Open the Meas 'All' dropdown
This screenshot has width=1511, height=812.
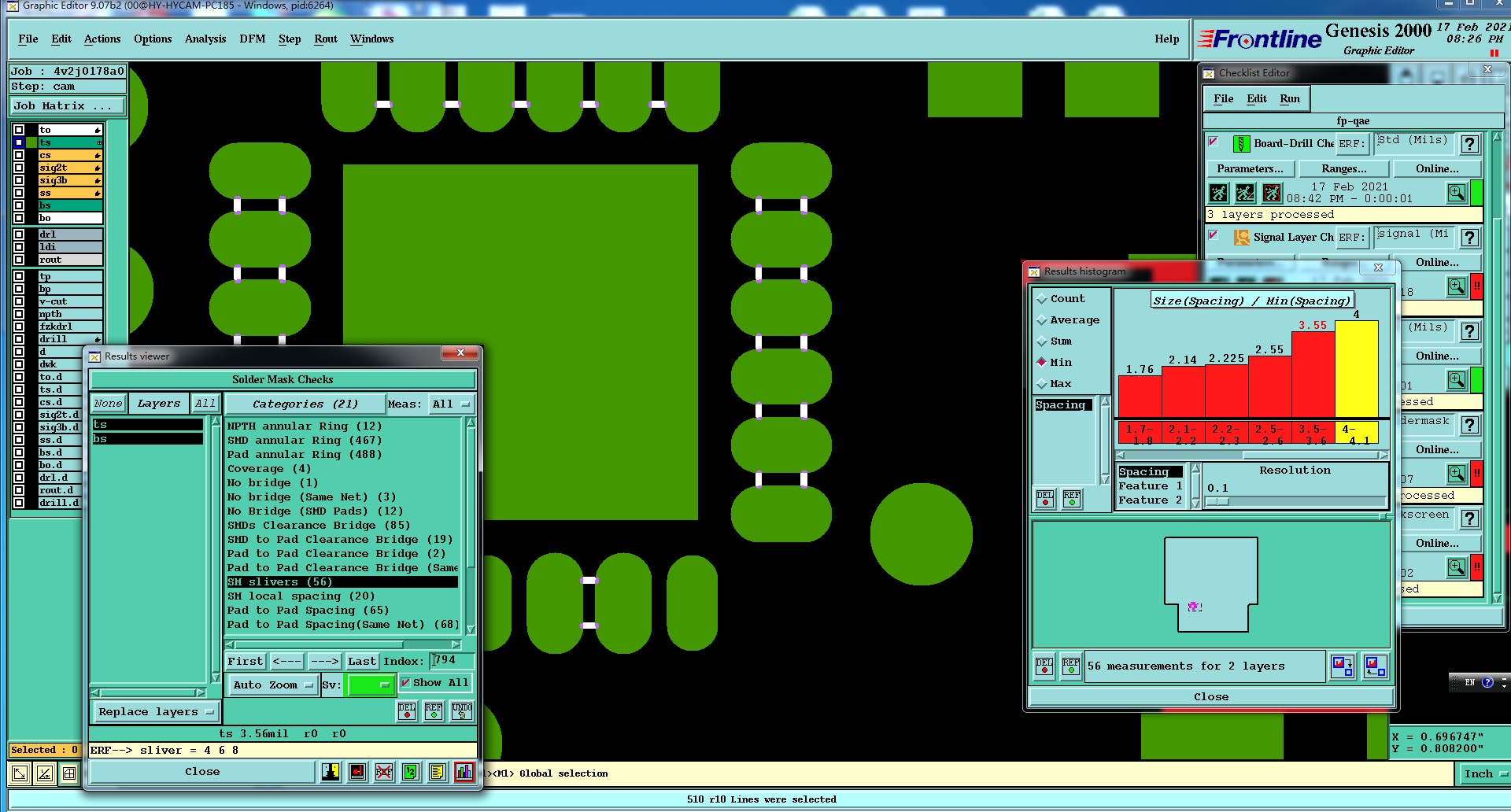(x=451, y=404)
